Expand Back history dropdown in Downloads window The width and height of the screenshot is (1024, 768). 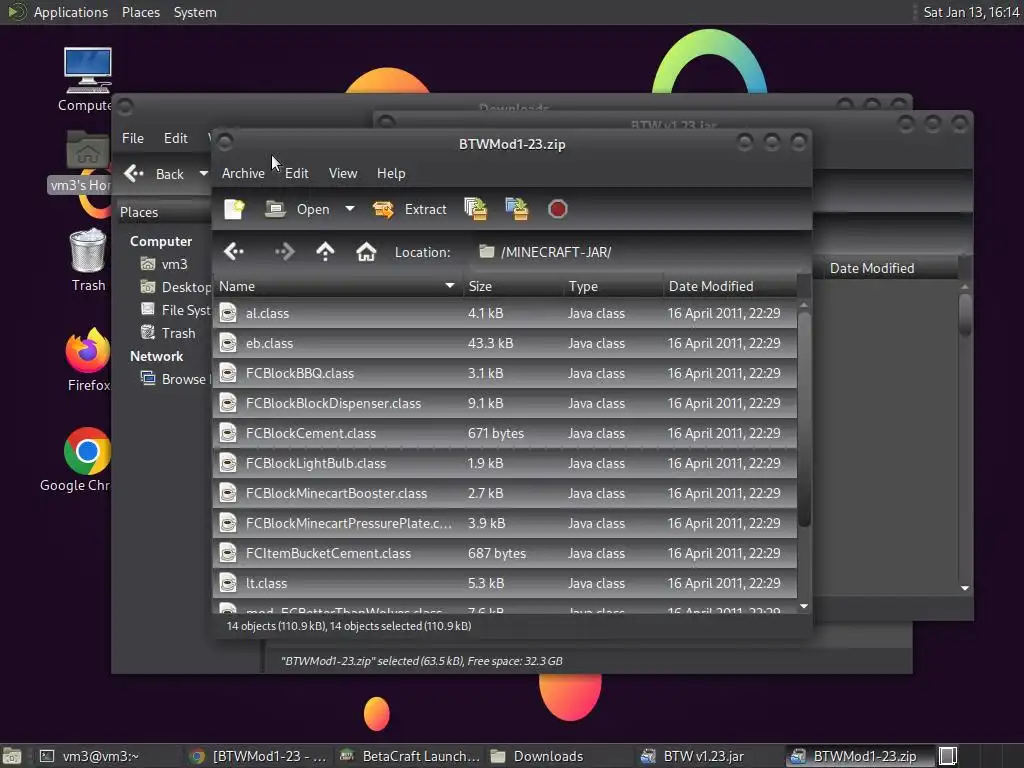click(204, 174)
